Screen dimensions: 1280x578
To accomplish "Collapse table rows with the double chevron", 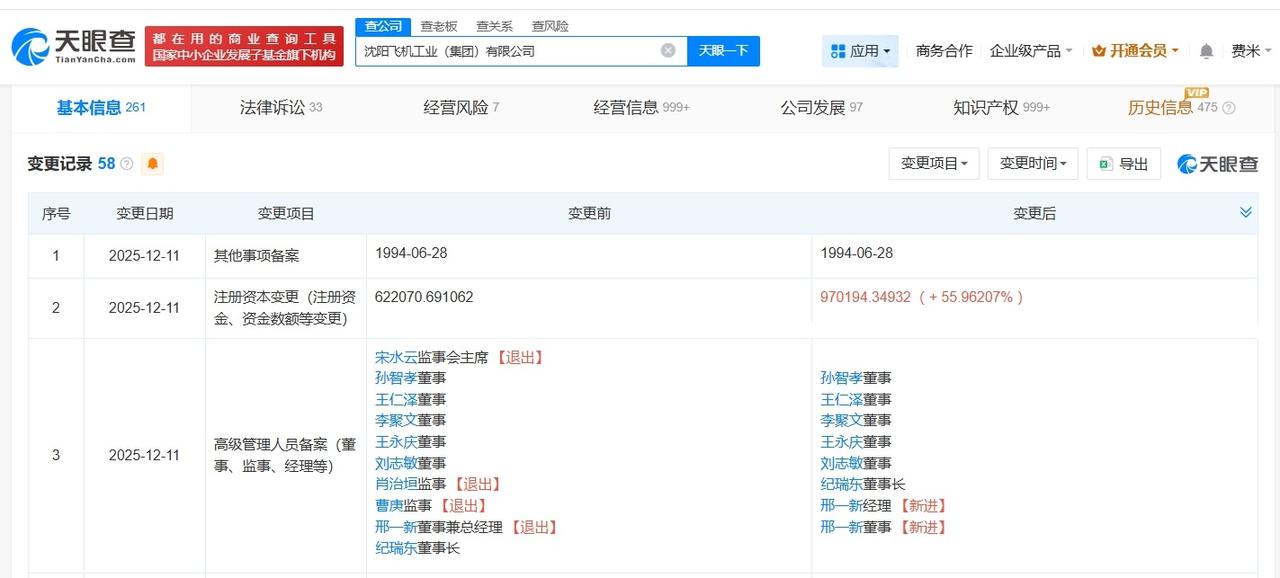I will [1246, 212].
